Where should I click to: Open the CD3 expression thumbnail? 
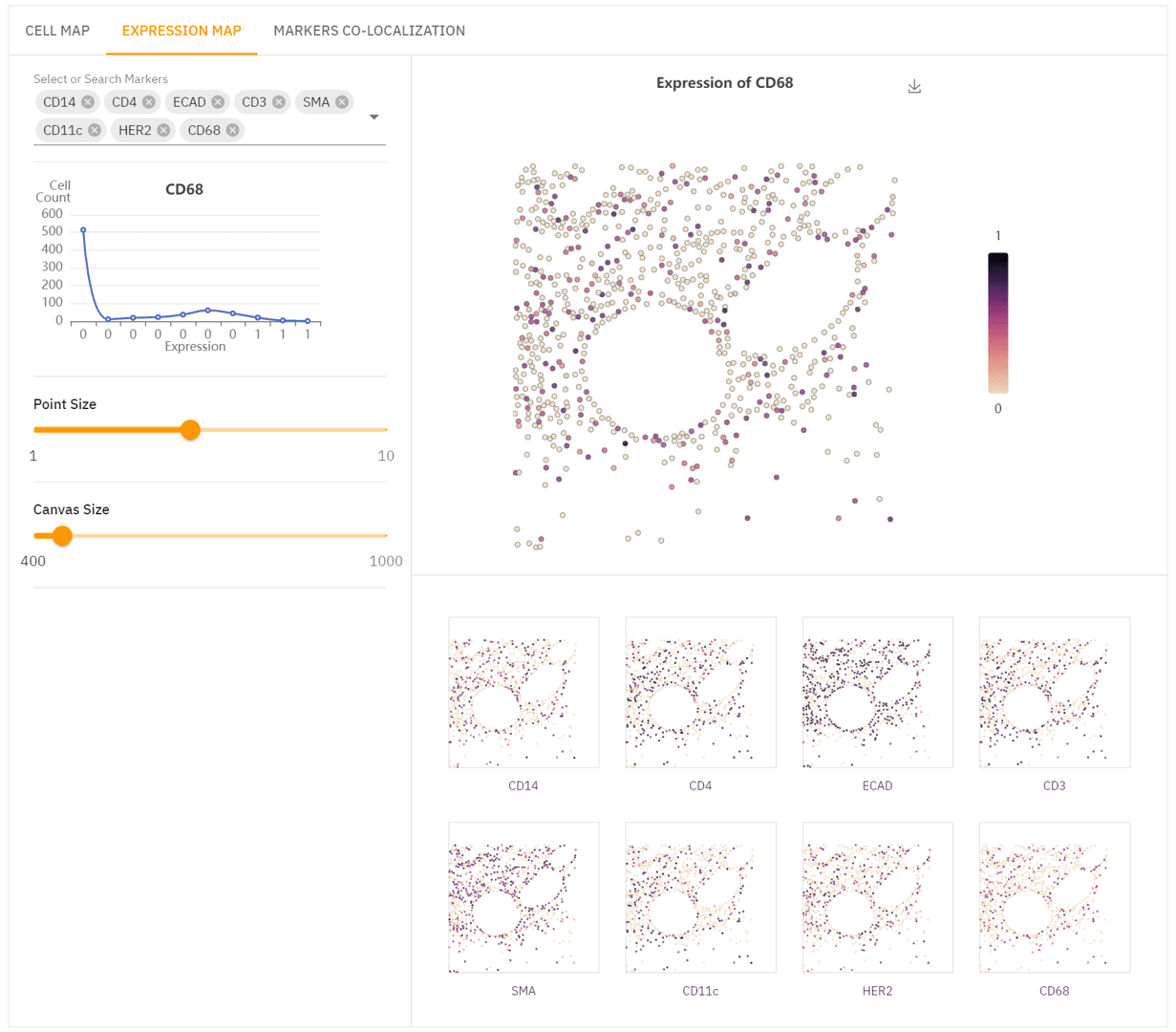point(1054,692)
